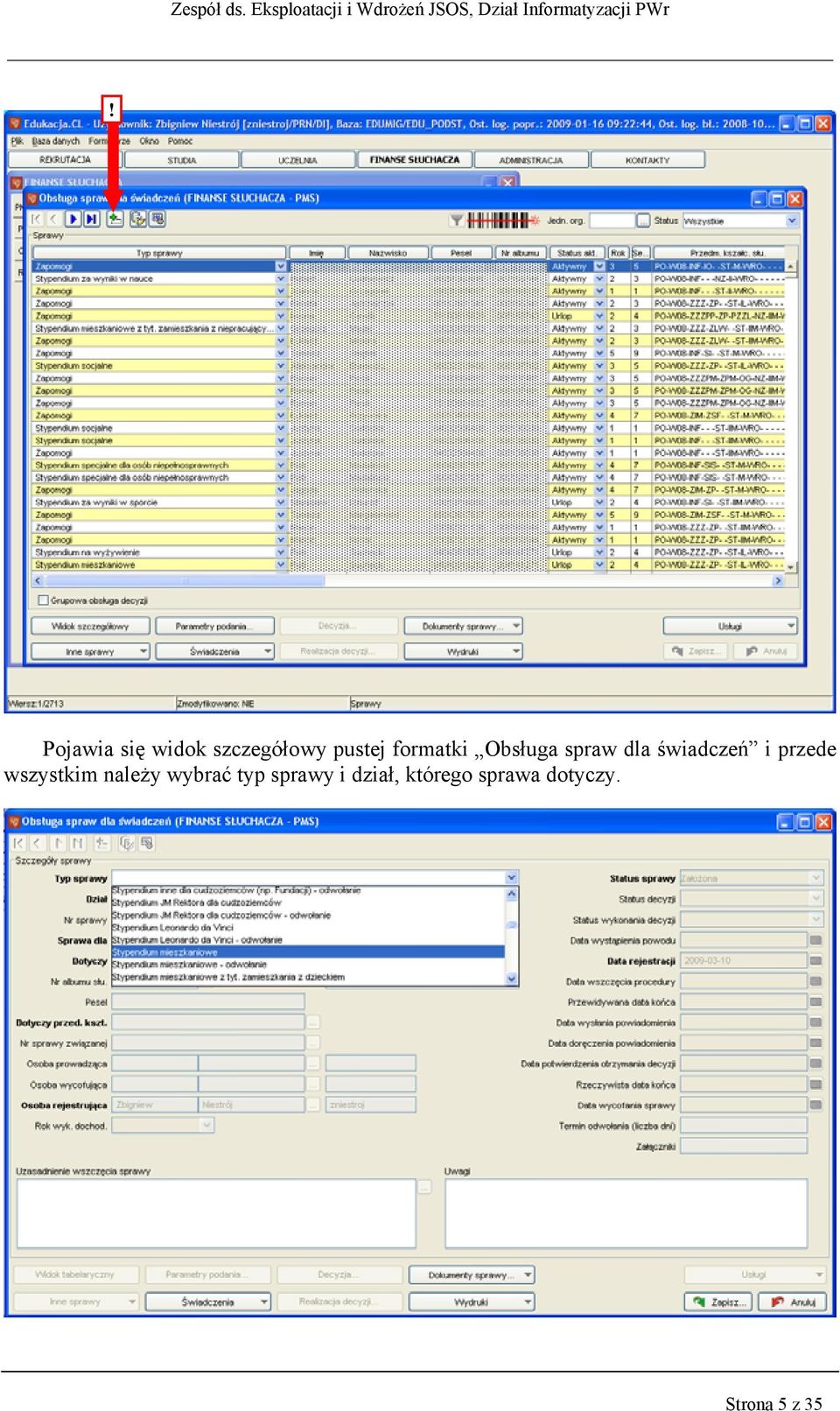
Task: Jump to last record in upper window toolbar
Action: coord(92,220)
